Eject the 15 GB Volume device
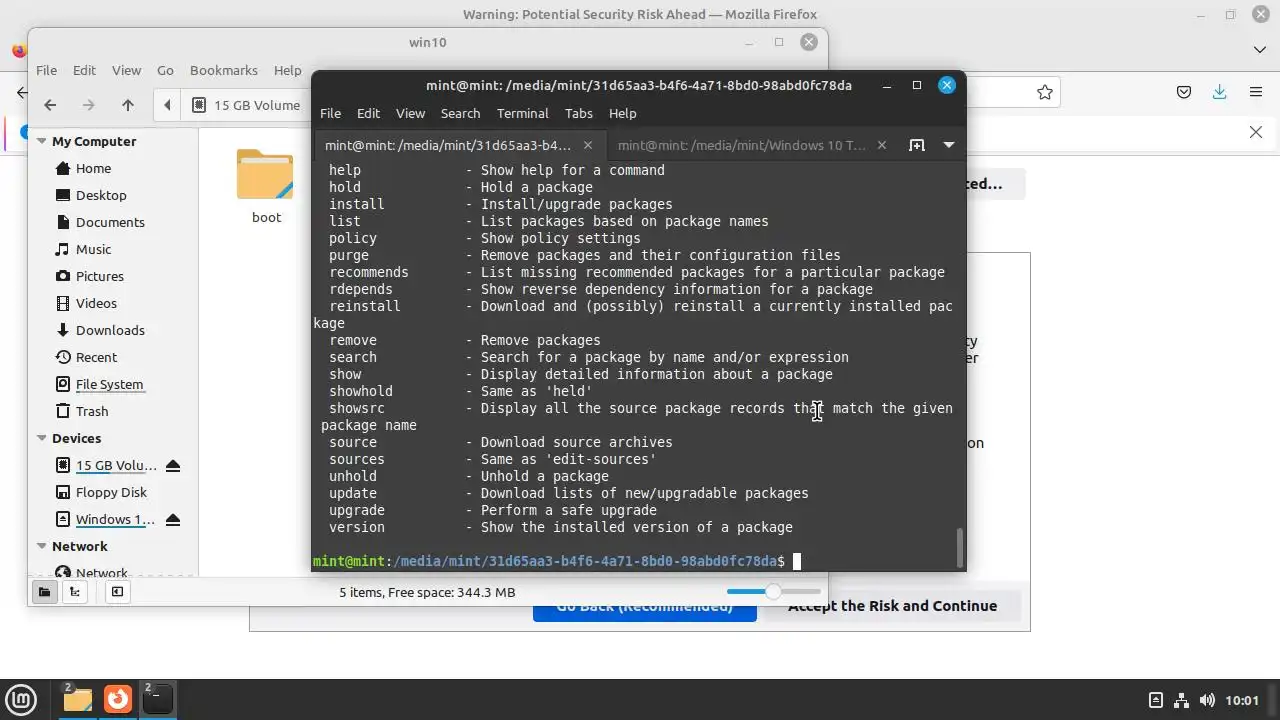The width and height of the screenshot is (1280, 720). 173,465
